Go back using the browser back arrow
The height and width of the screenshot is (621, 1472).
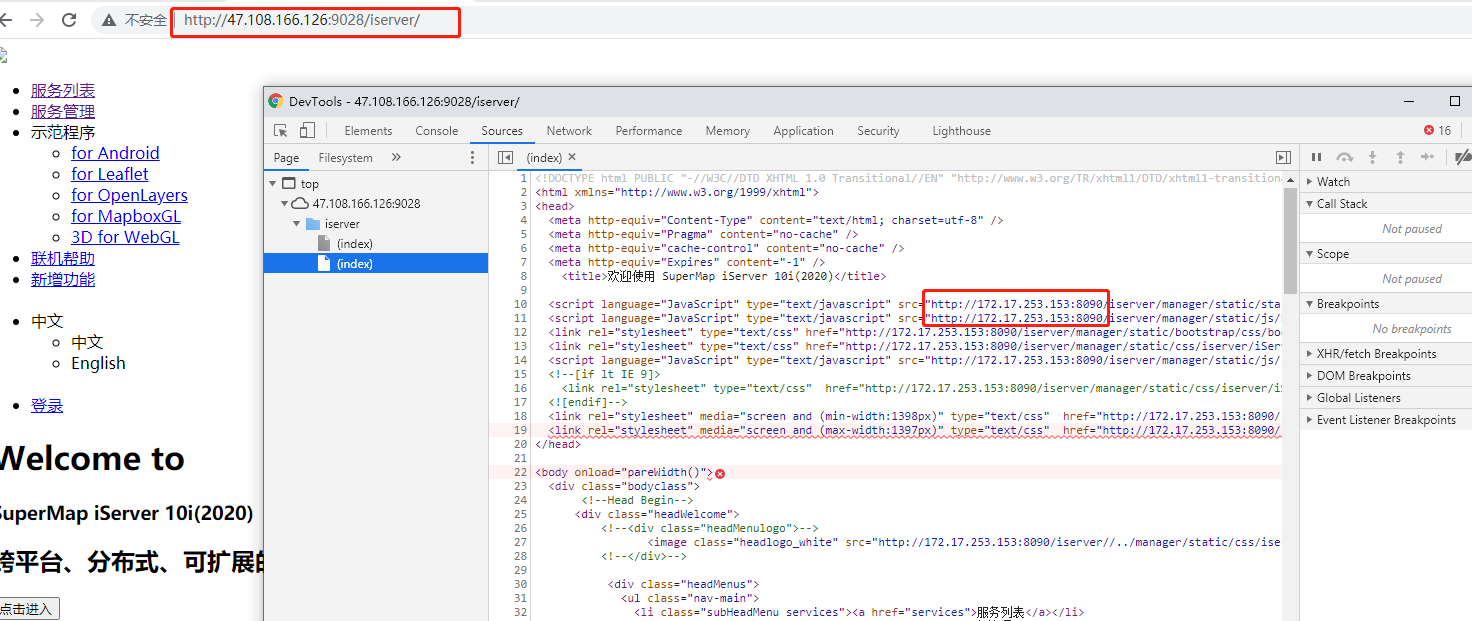click(x=5, y=20)
